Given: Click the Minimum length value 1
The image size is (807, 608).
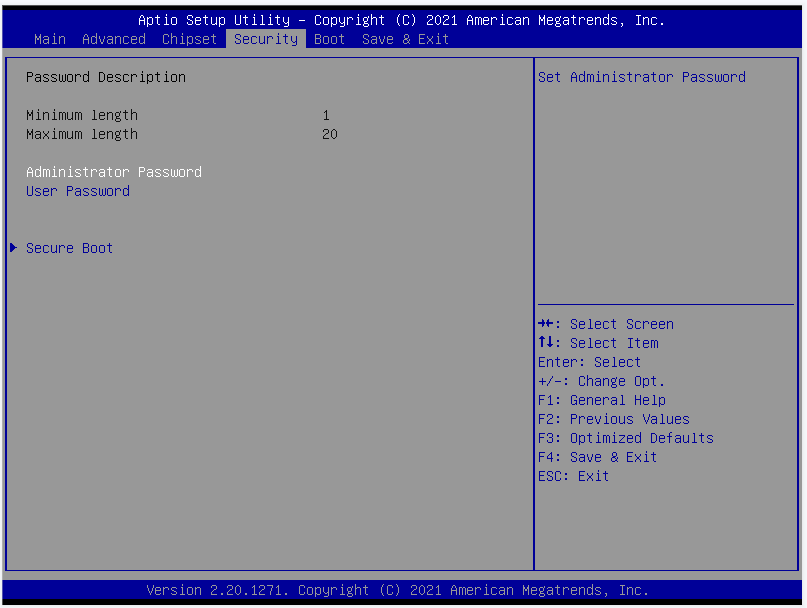Looking at the screenshot, I should [x=326, y=115].
